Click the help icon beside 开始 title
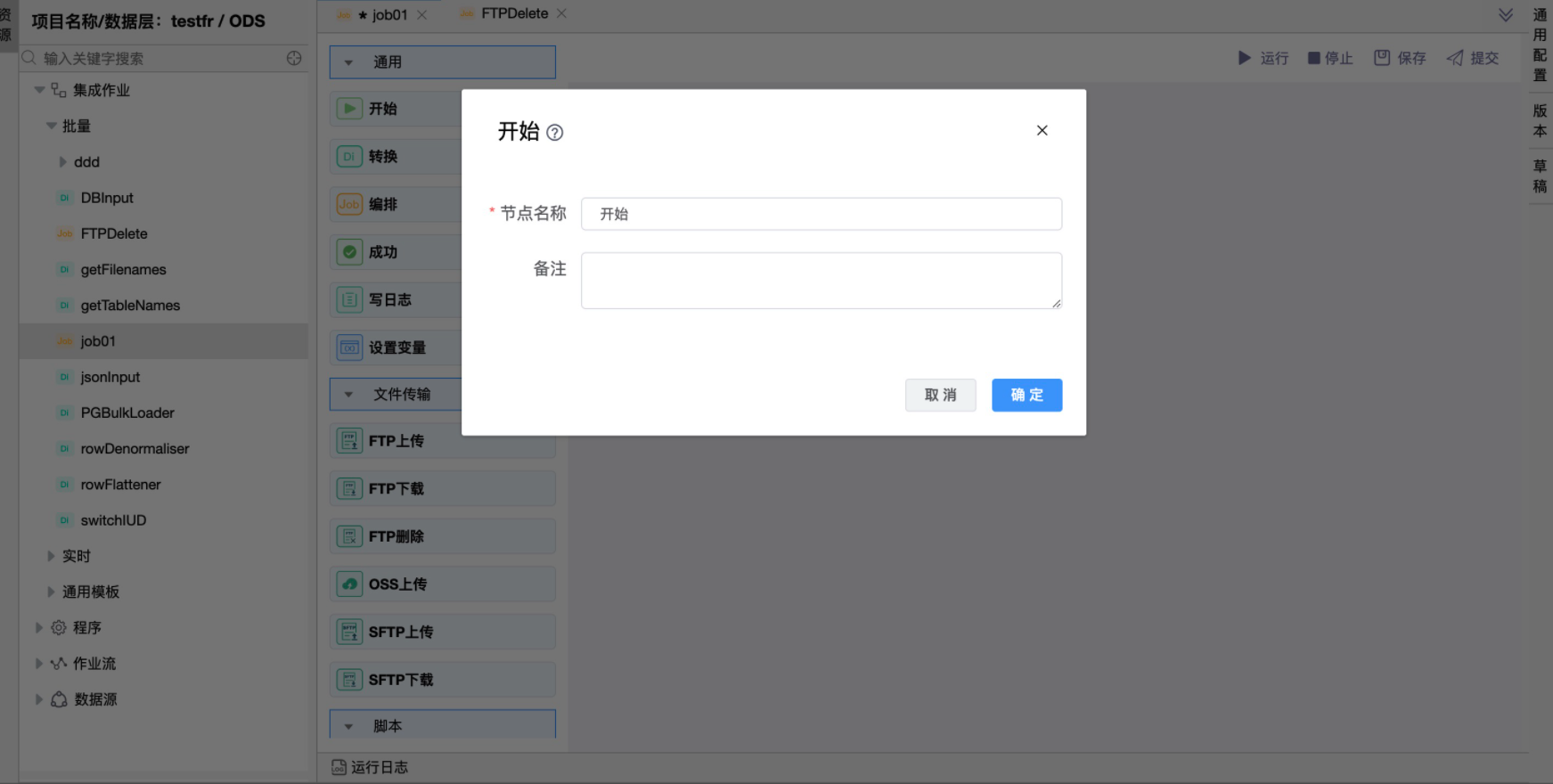1553x784 pixels. (554, 133)
